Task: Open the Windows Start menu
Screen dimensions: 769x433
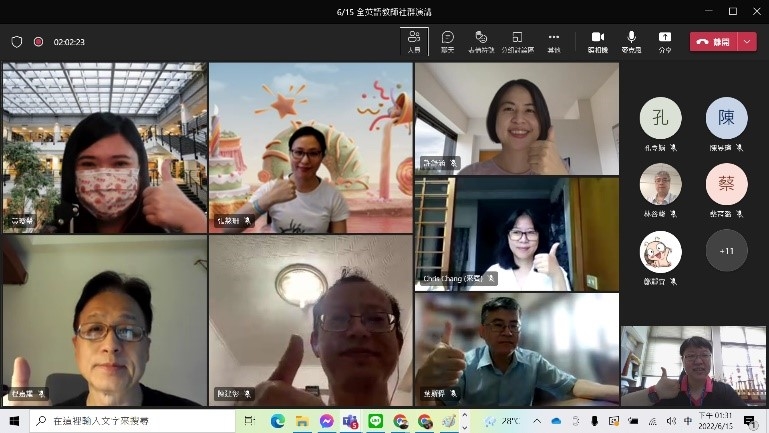Action: click(x=14, y=421)
